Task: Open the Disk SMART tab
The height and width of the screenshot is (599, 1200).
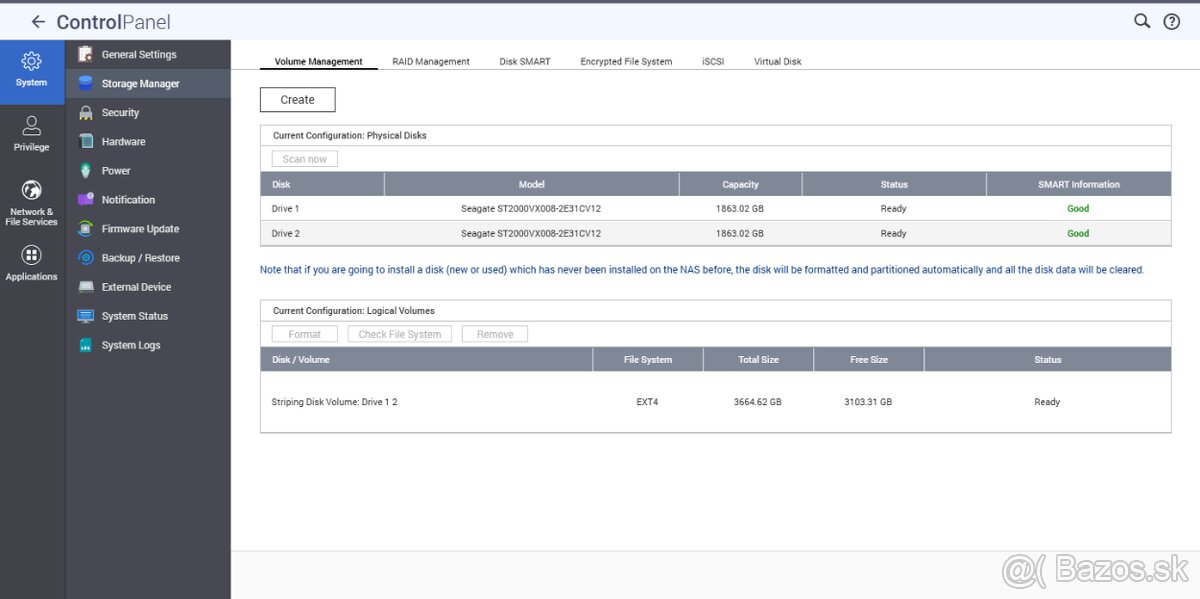Action: (x=524, y=61)
